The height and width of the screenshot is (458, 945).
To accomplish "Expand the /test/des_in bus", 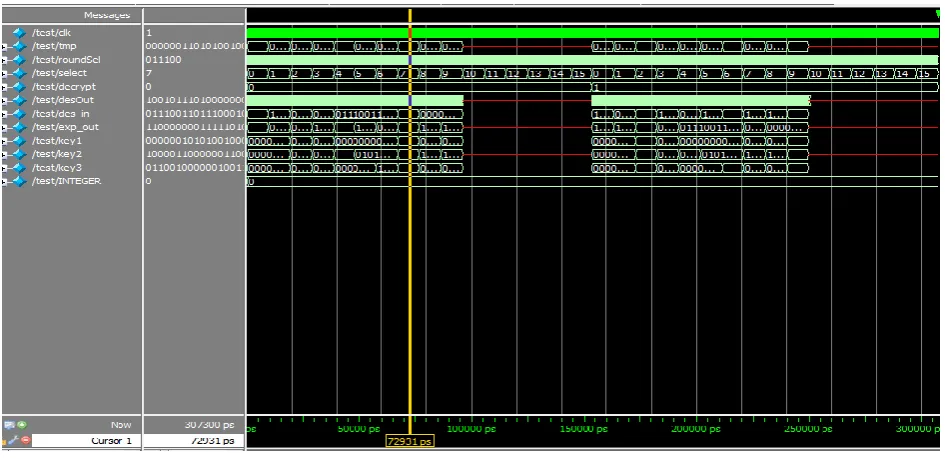I will (x=5, y=113).
